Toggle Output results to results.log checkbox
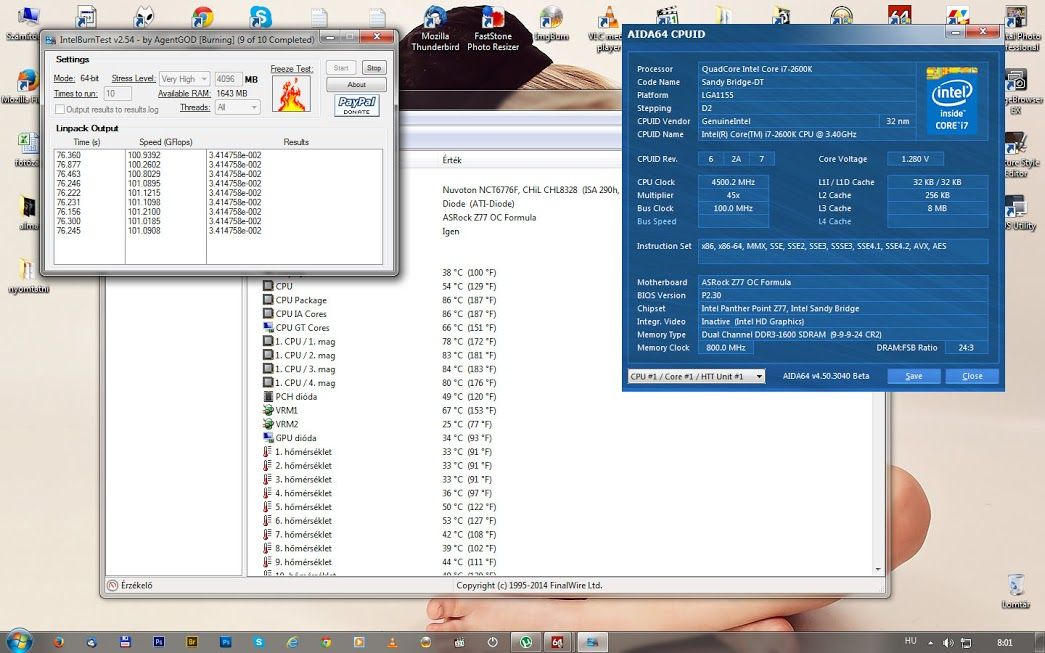This screenshot has width=1045, height=653. point(60,109)
